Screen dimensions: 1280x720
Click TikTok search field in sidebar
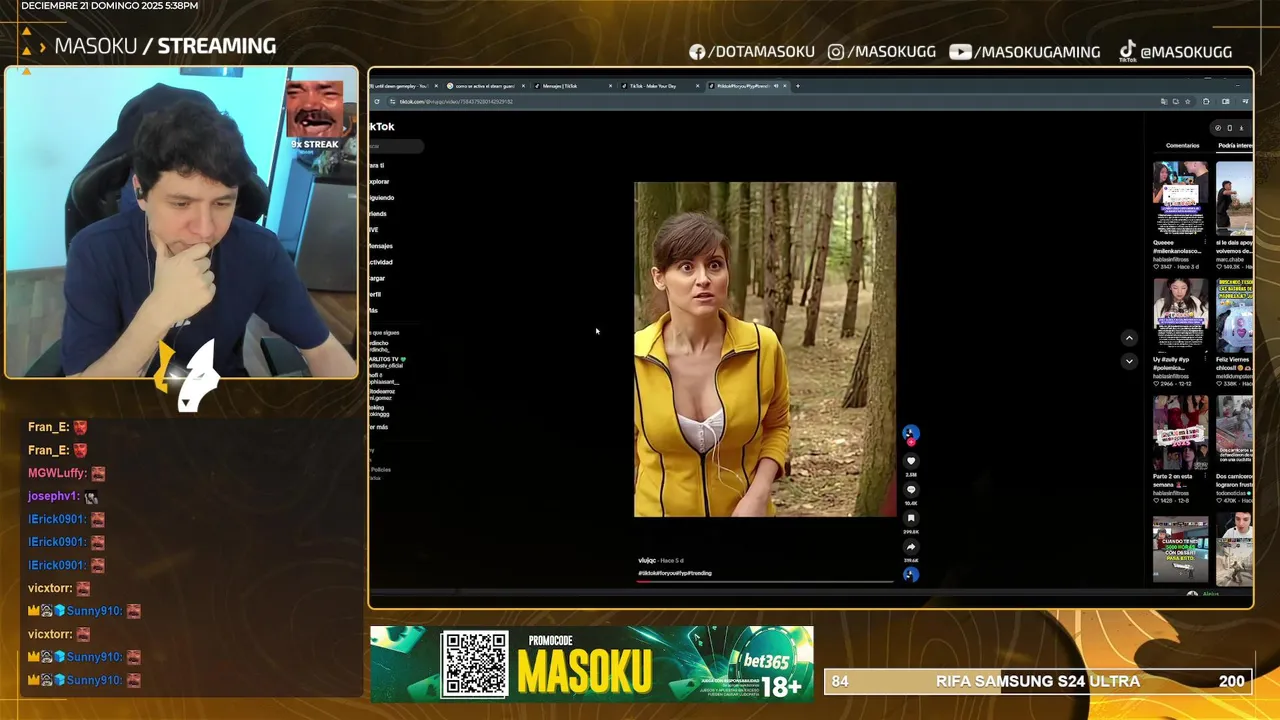point(396,147)
